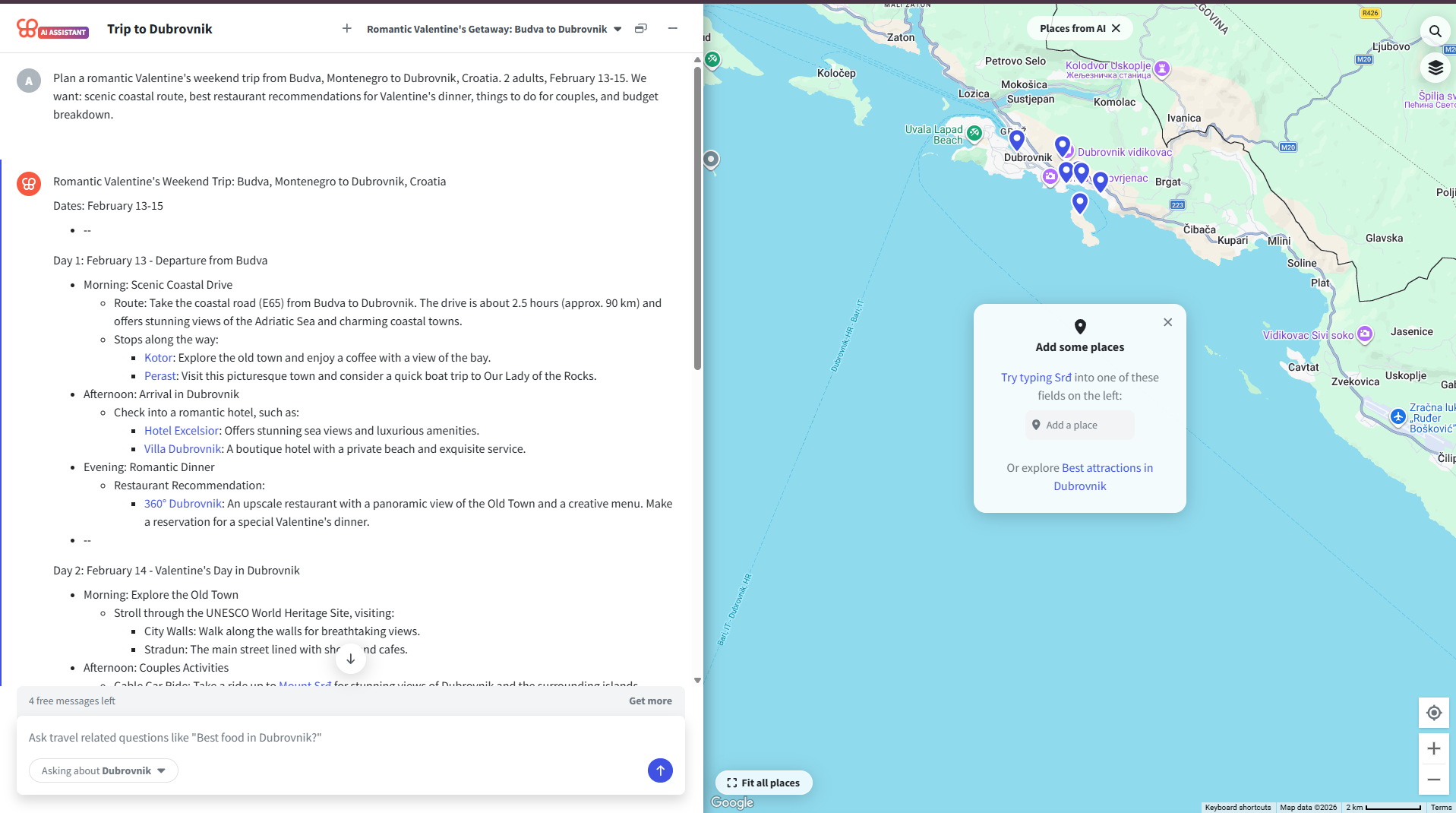Open the map layers icon
The width and height of the screenshot is (1456, 813).
pos(1435,68)
